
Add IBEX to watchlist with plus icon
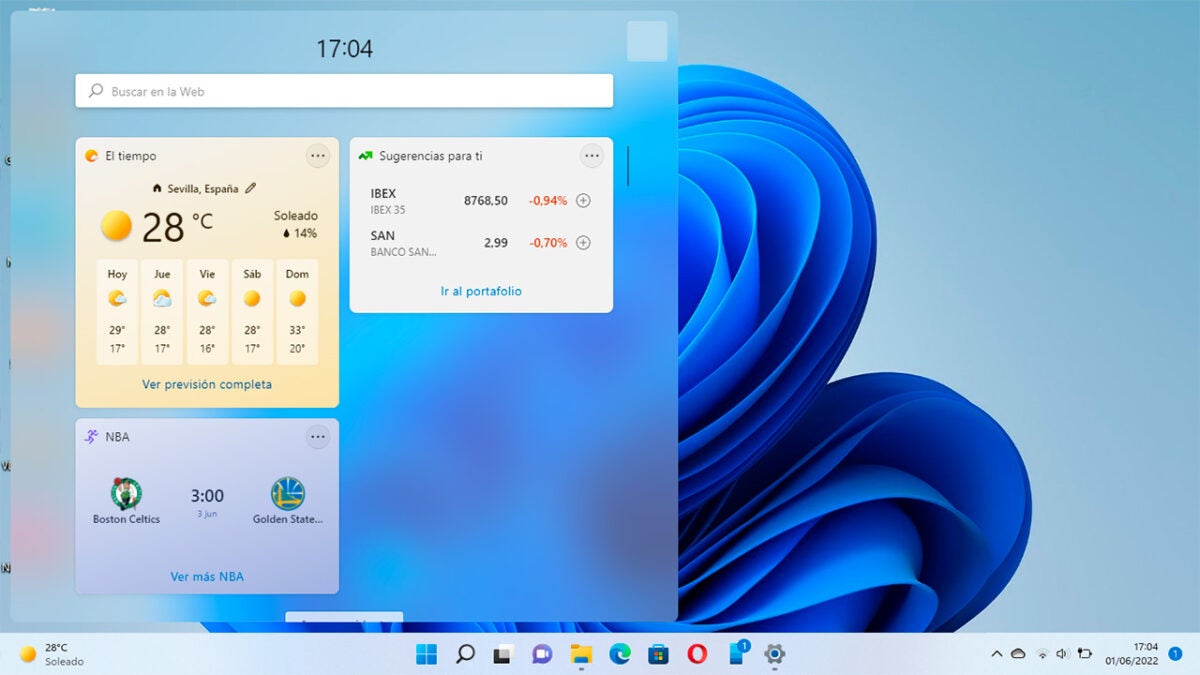pyautogui.click(x=584, y=200)
